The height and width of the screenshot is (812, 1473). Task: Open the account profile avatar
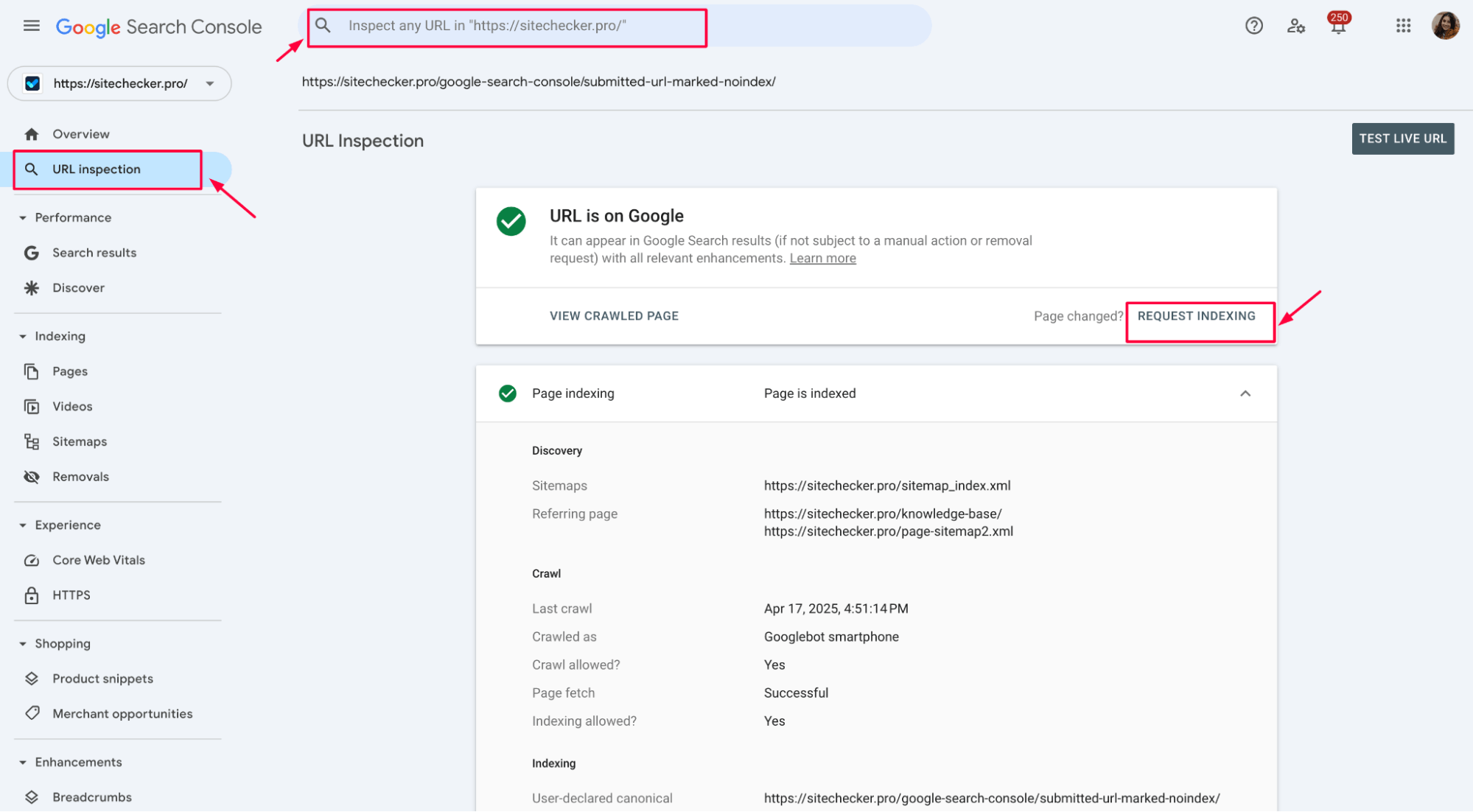(1445, 26)
